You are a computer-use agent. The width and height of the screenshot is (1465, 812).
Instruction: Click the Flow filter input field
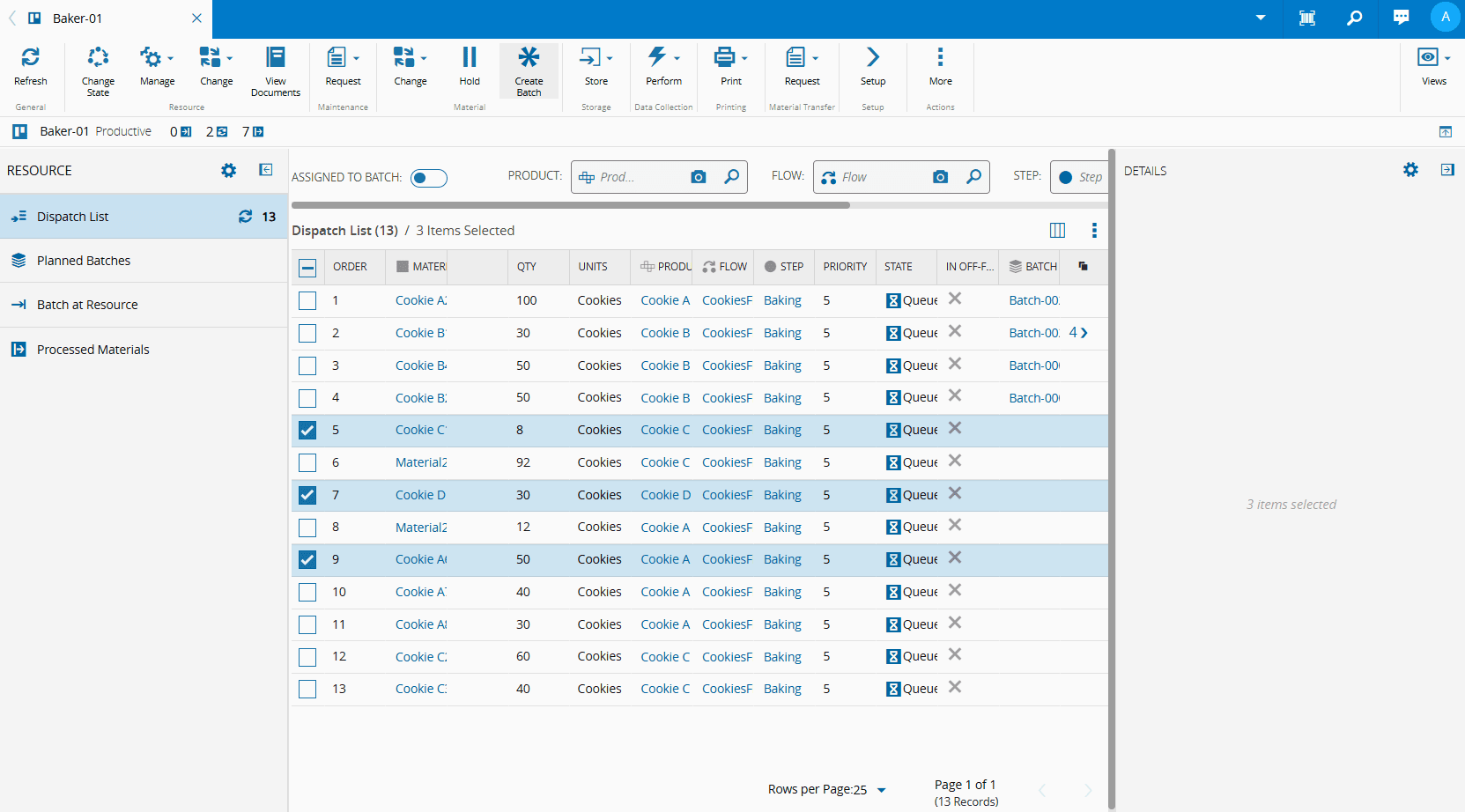881,177
